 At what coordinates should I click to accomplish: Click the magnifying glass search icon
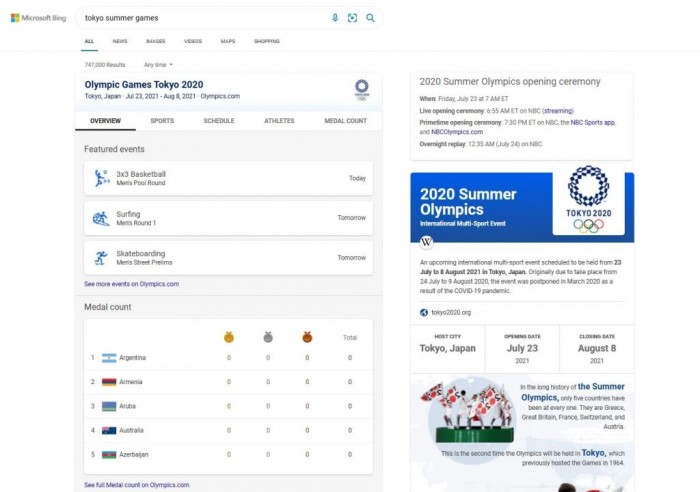(370, 18)
